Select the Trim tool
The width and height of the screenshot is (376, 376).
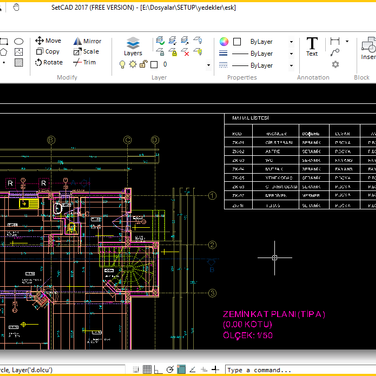coord(85,62)
